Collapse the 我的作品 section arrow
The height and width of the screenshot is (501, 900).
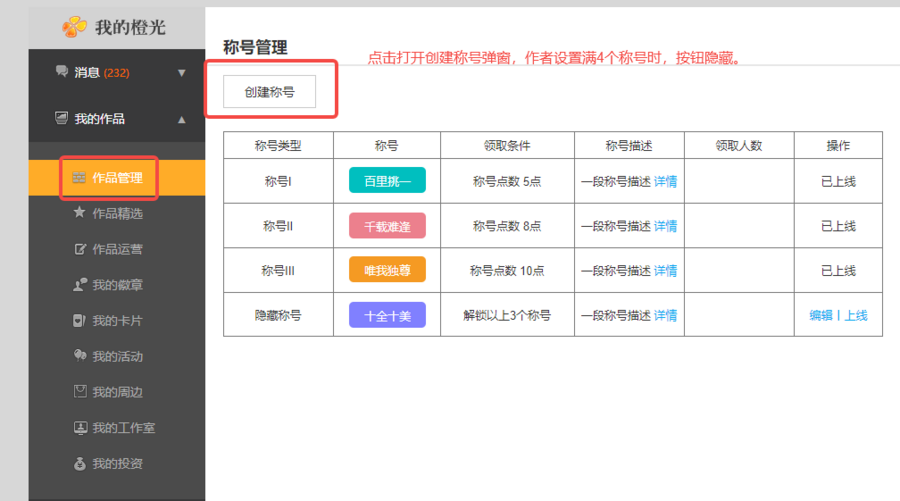pos(181,120)
